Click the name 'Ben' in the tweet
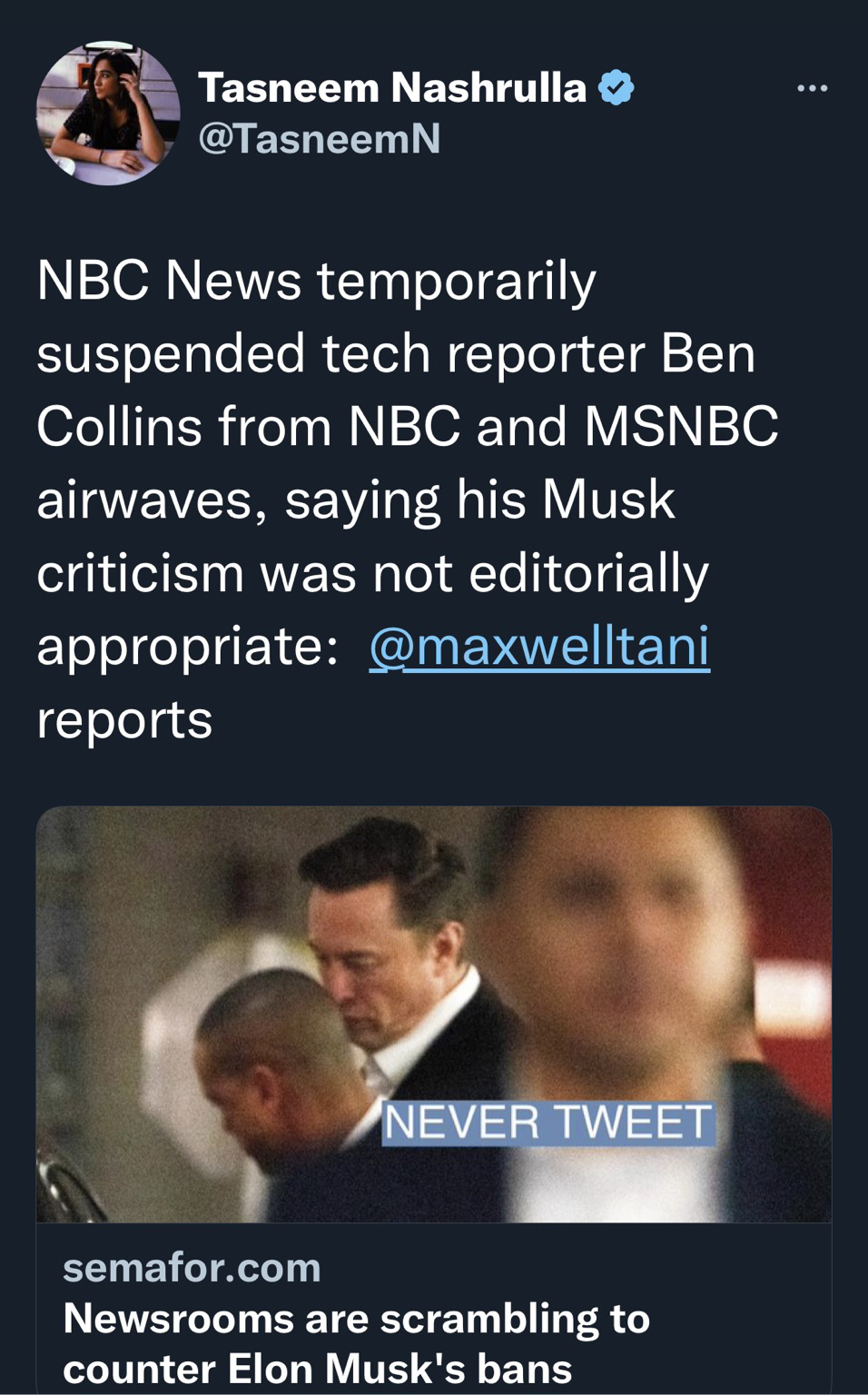 [x=708, y=354]
